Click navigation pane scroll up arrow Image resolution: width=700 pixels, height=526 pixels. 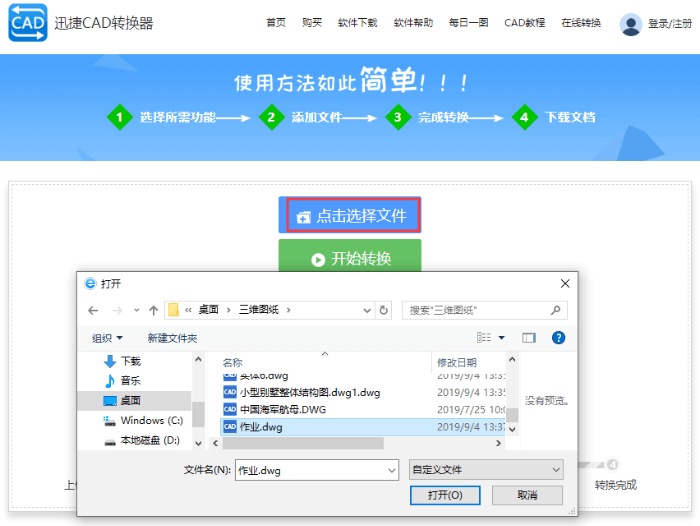click(x=199, y=359)
